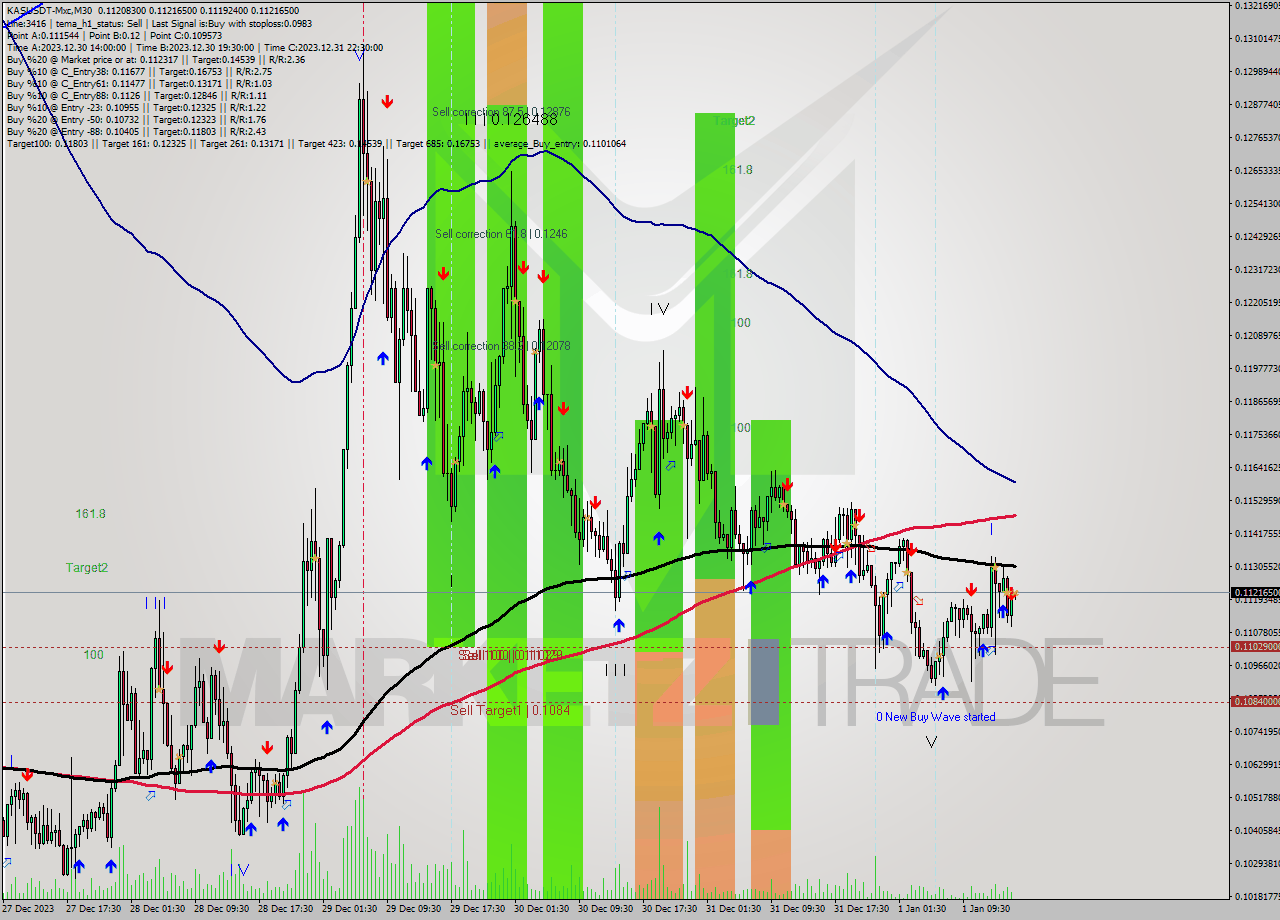Select the 'Sell correction 38.2 | 0.12078' label
This screenshot has width=1280, height=920.
(x=501, y=346)
